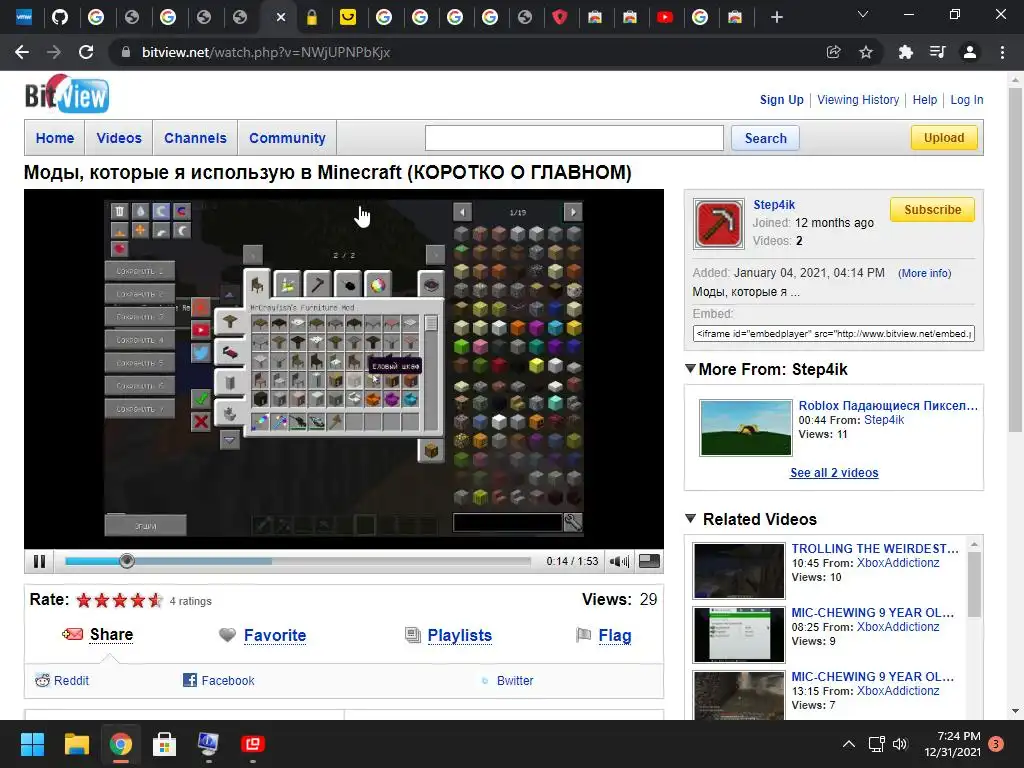The image size is (1024, 768).
Task: Open Step4ik channel name link
Action: click(774, 204)
